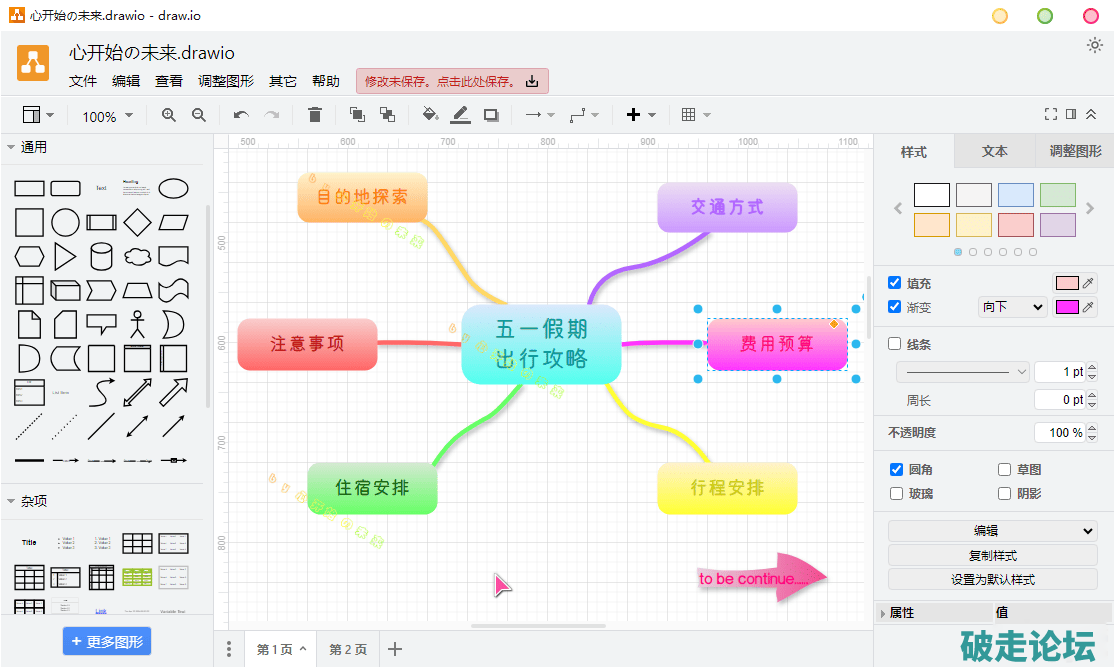
Task: Click the delete trash can icon
Action: pos(315,115)
